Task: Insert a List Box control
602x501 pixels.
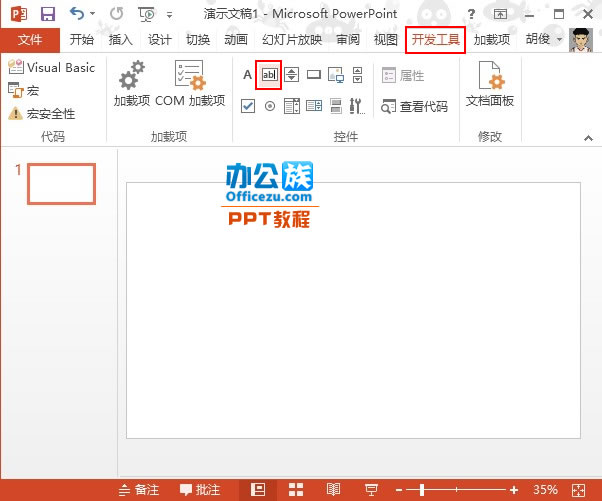Action: 314,106
